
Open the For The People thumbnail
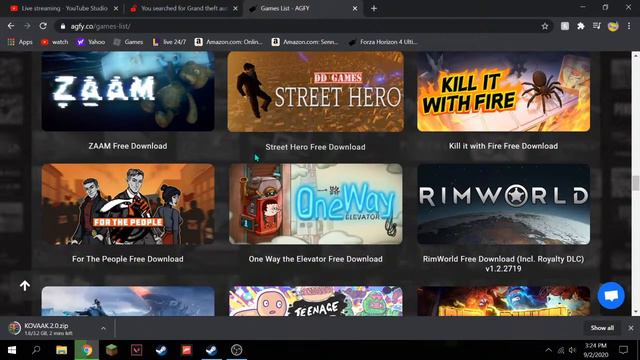[128, 204]
